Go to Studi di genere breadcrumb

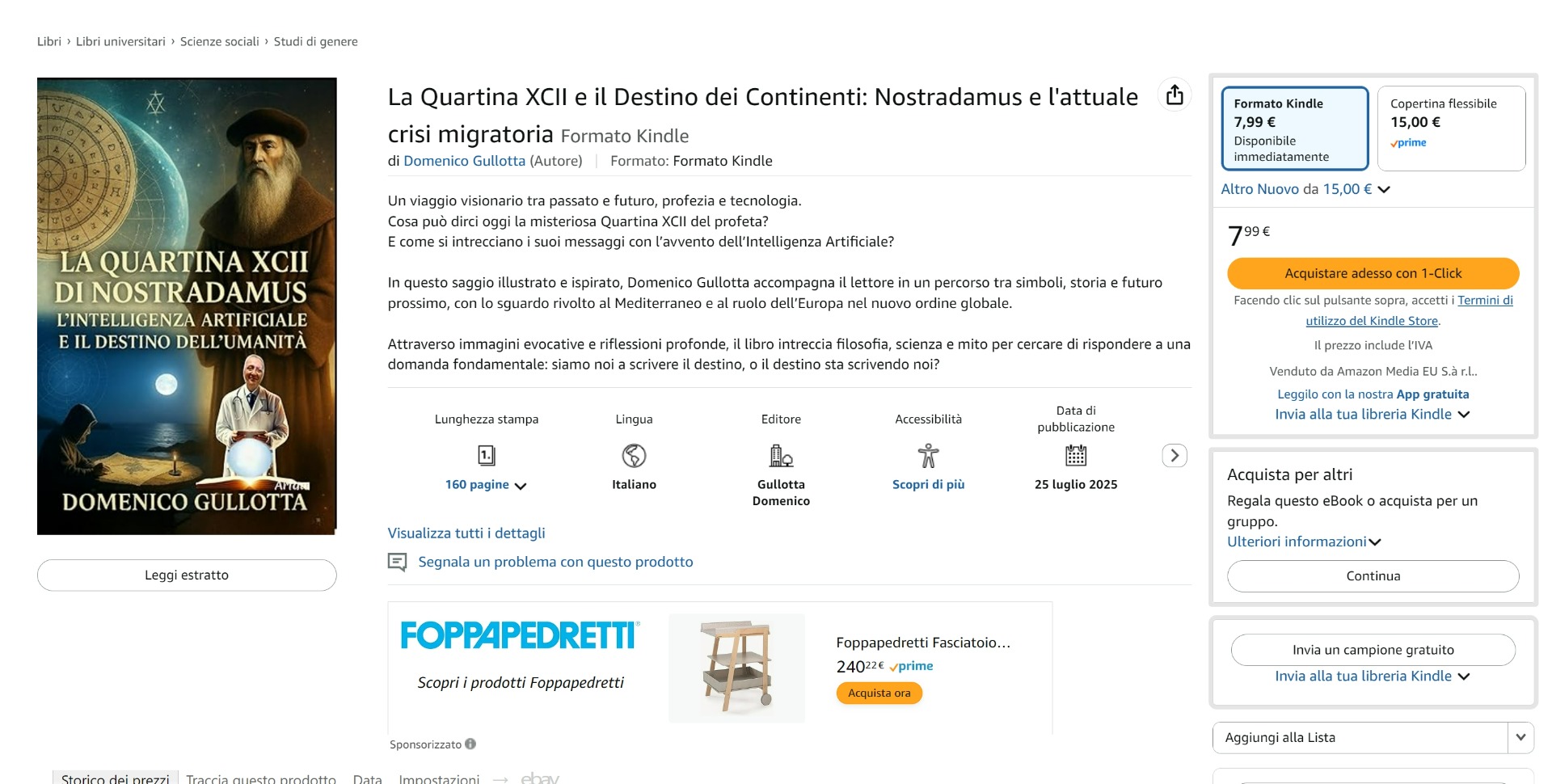[315, 41]
